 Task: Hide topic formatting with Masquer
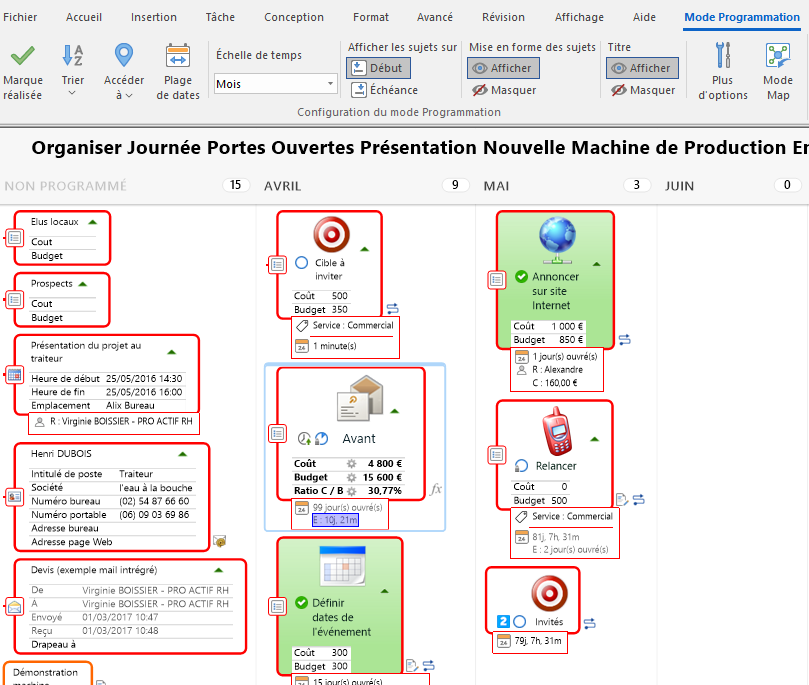[x=504, y=90]
